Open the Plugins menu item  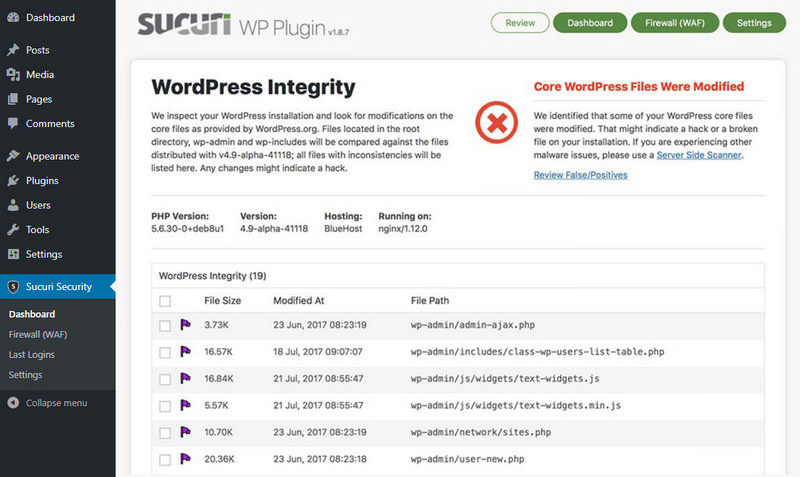(58, 181)
